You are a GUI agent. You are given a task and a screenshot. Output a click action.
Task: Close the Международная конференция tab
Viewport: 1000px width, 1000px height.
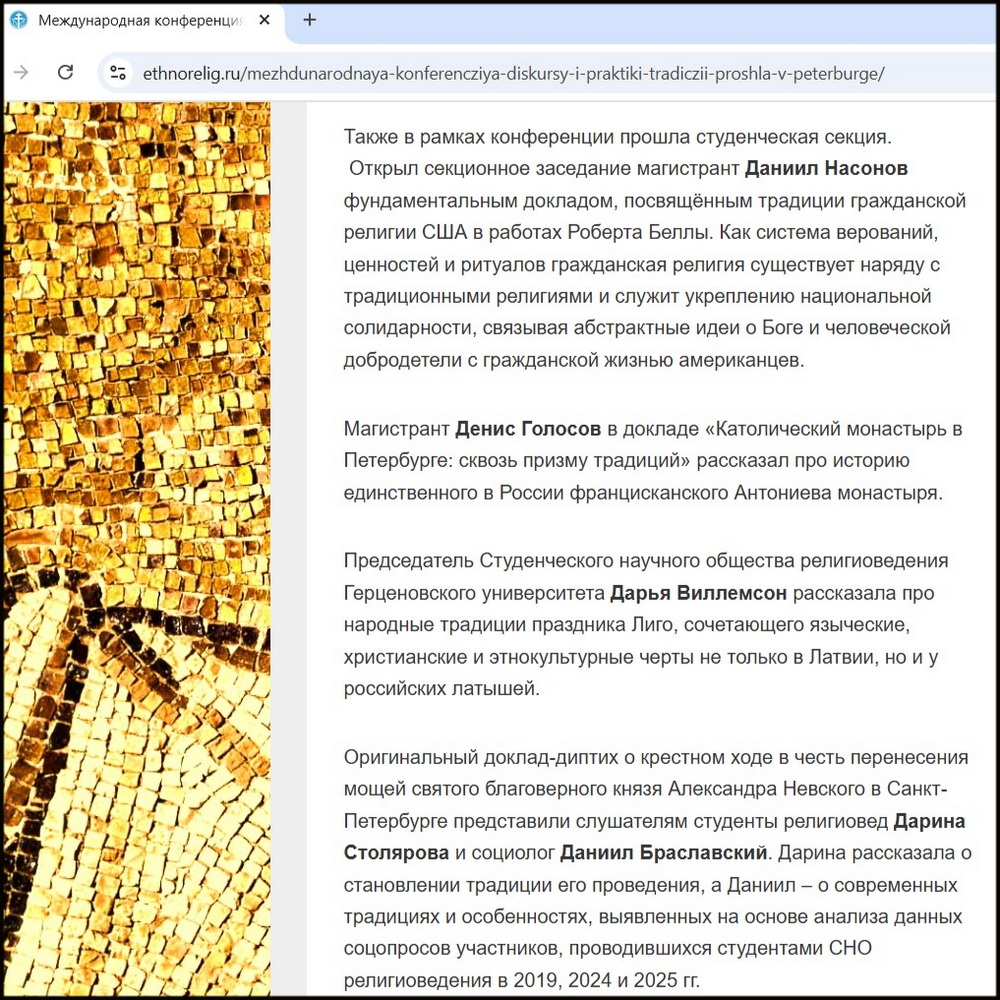point(264,19)
